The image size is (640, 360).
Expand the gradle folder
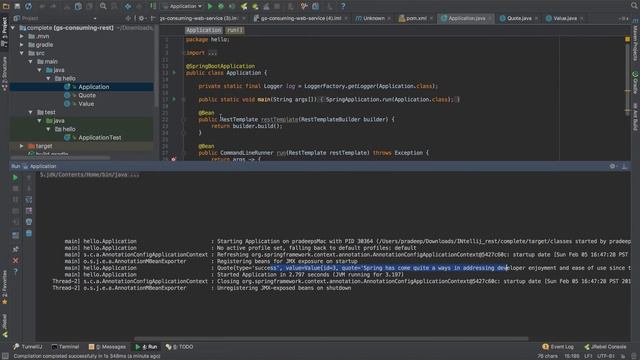pos(22,45)
